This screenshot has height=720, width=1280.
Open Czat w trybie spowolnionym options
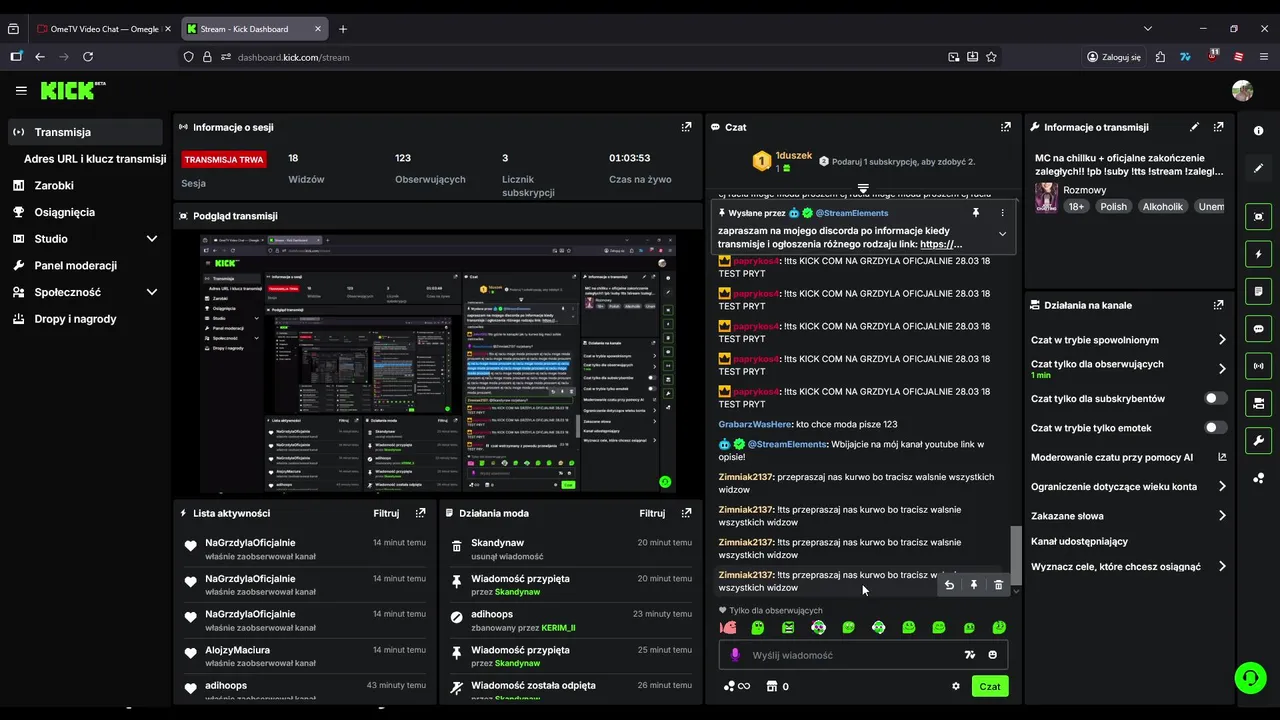click(x=1128, y=340)
